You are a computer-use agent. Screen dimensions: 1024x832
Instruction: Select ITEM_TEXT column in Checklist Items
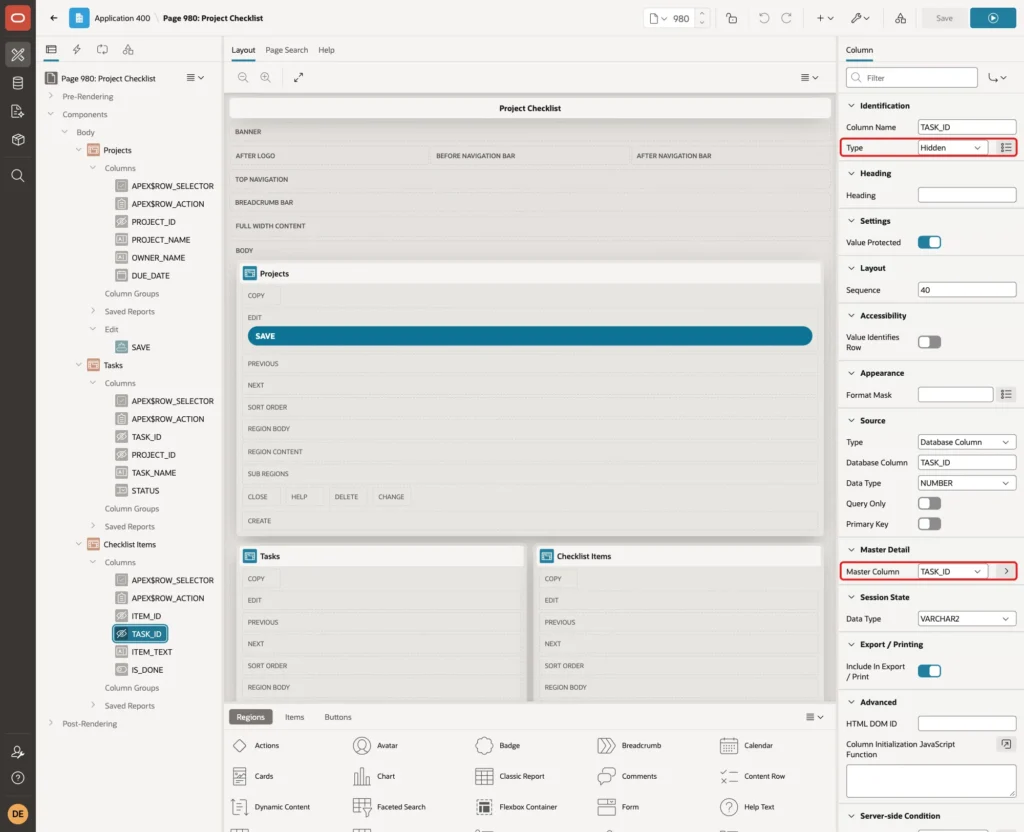[152, 652]
